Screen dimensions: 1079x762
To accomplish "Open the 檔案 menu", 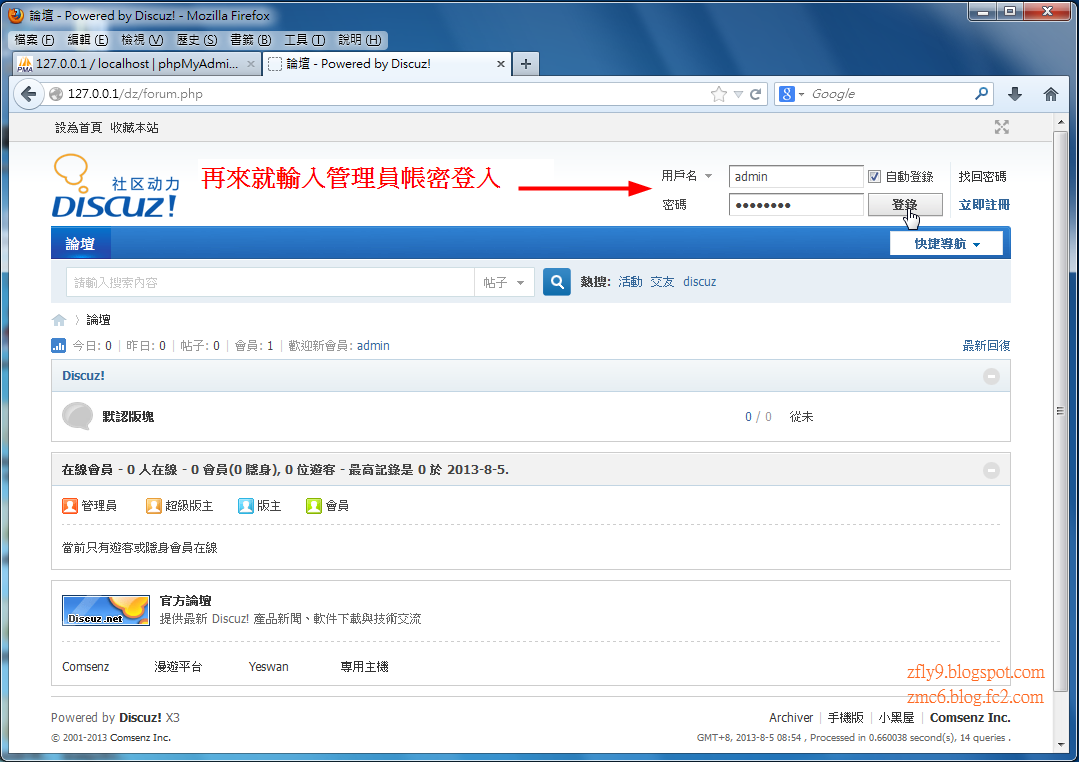I will point(34,40).
